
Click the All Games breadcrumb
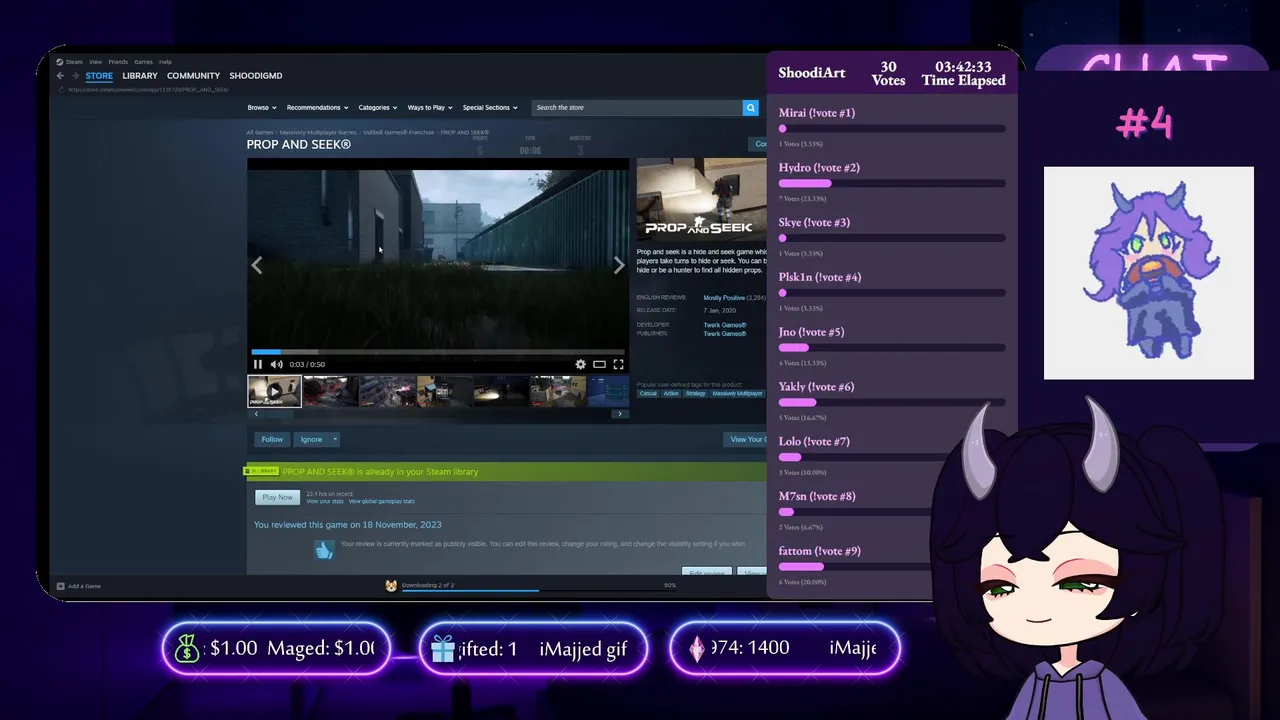pyautogui.click(x=260, y=132)
